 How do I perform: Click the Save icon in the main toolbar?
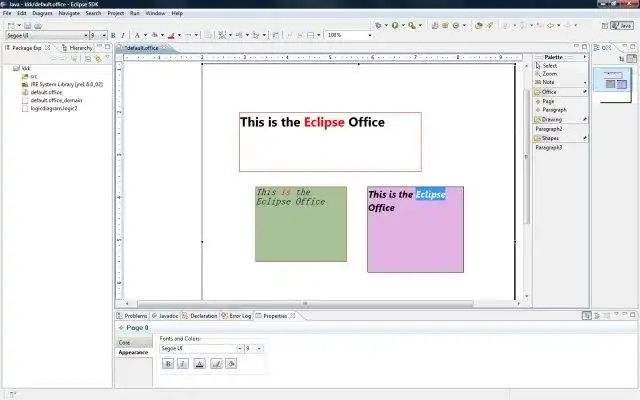[27, 25]
